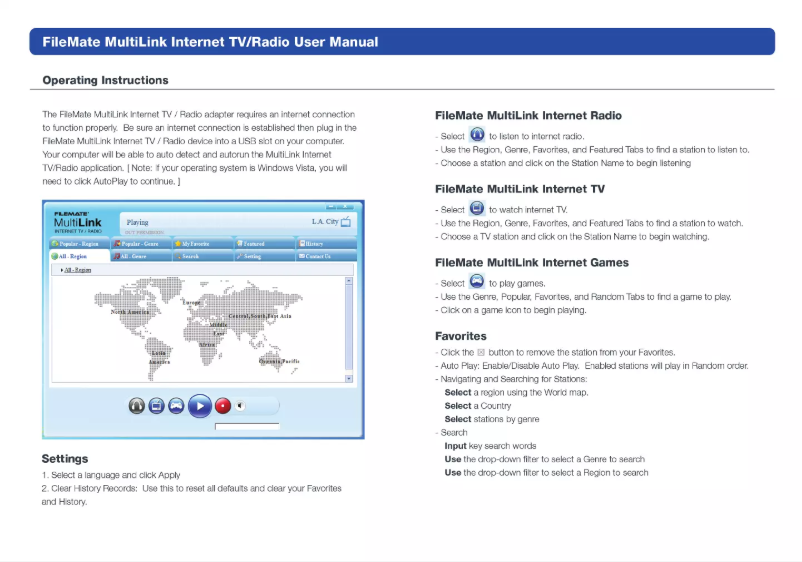This screenshot has width=802, height=562.
Task: Select Oceania, Pacific on the world map
Action: point(279,361)
